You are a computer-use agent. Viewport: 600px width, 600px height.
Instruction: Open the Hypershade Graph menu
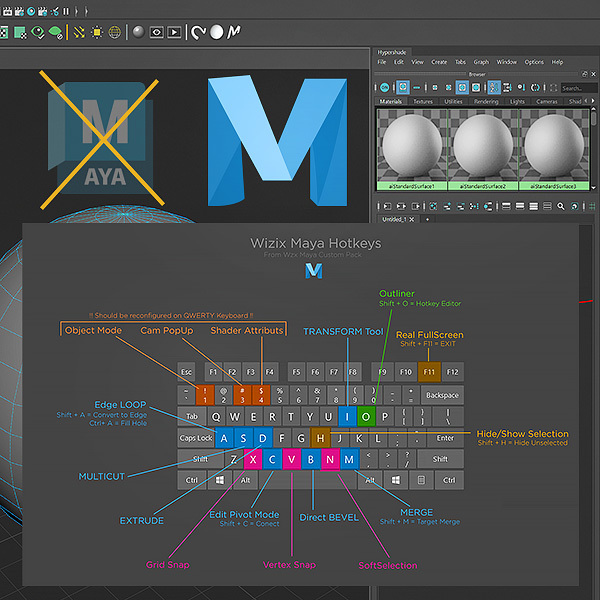point(481,62)
